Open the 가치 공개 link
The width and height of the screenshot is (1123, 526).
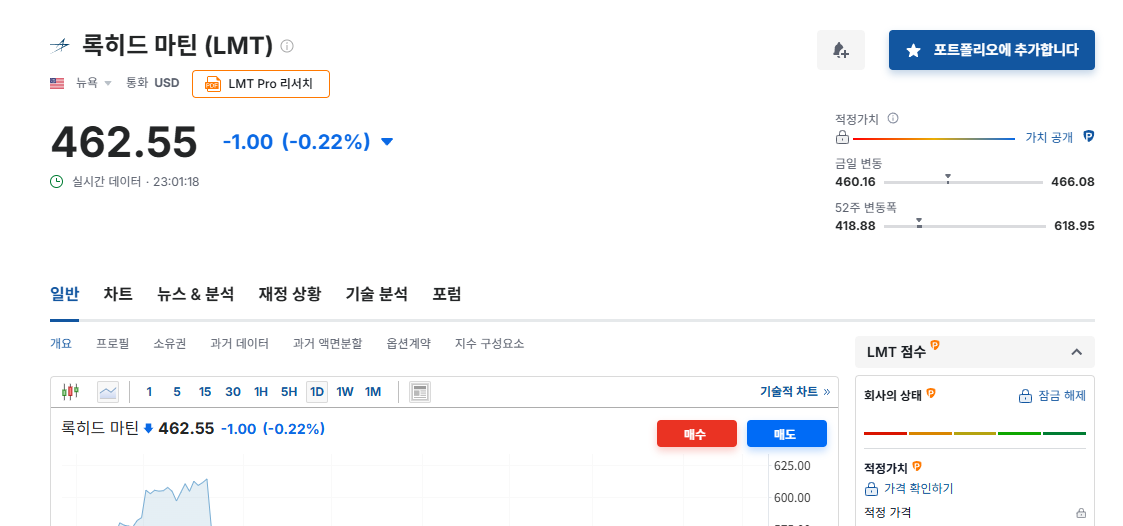coord(1049,138)
